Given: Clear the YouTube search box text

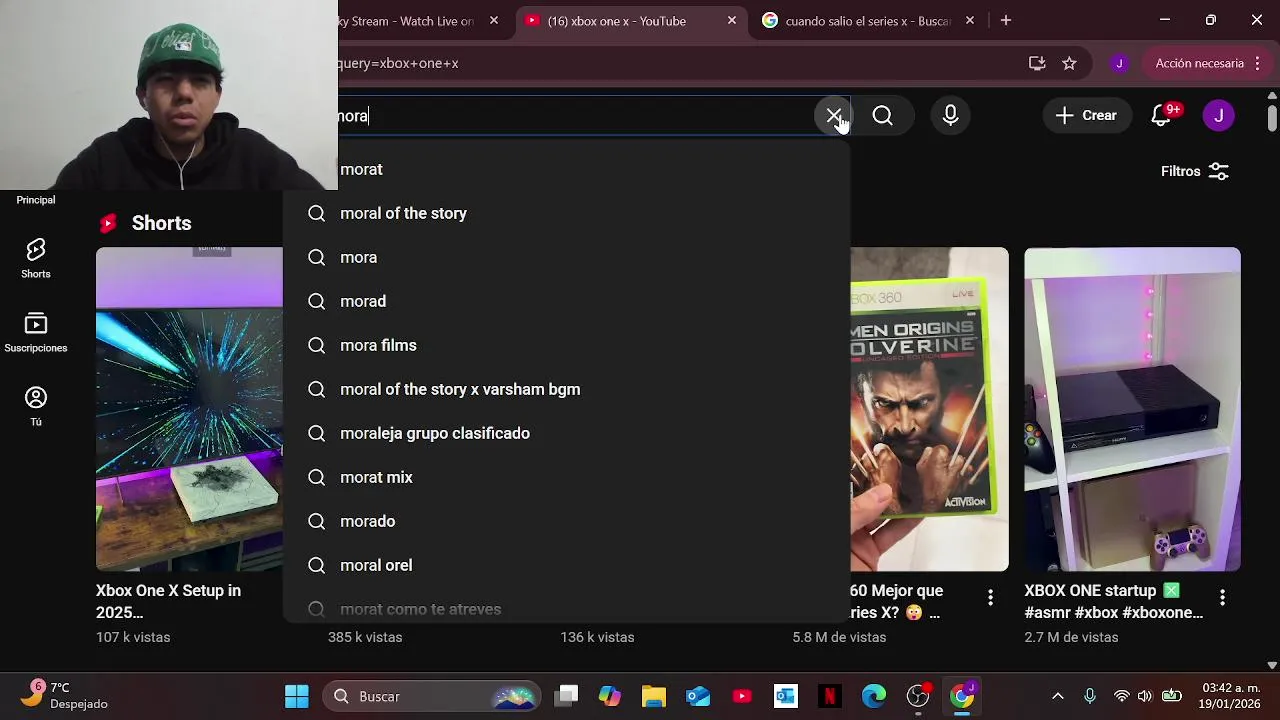Looking at the screenshot, I should click(x=833, y=116).
